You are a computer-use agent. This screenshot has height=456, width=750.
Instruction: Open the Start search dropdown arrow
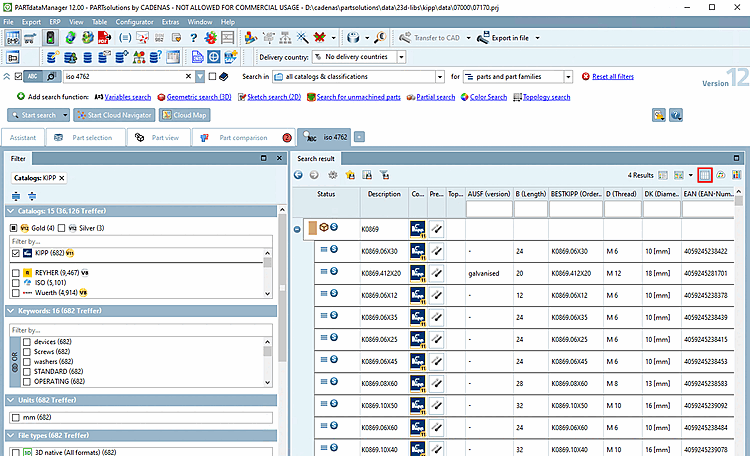tap(65, 115)
